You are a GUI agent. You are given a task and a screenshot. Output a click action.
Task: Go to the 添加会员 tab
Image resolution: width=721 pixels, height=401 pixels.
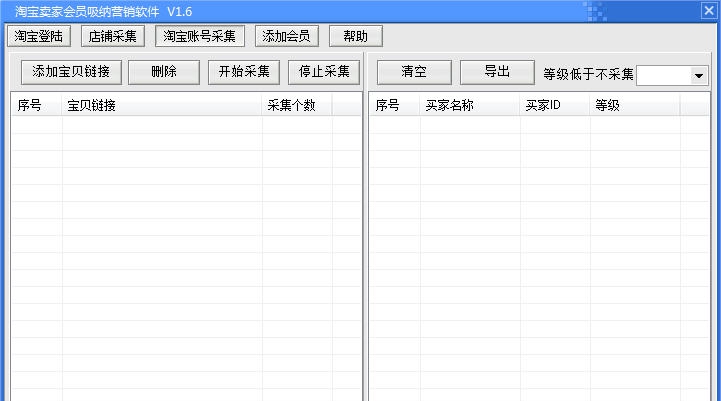pyautogui.click(x=286, y=36)
